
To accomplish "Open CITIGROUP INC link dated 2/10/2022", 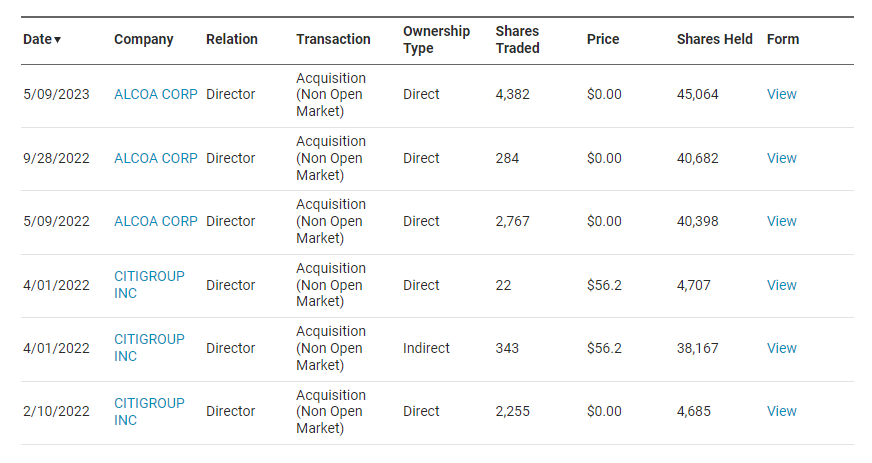I will pyautogui.click(x=149, y=411).
